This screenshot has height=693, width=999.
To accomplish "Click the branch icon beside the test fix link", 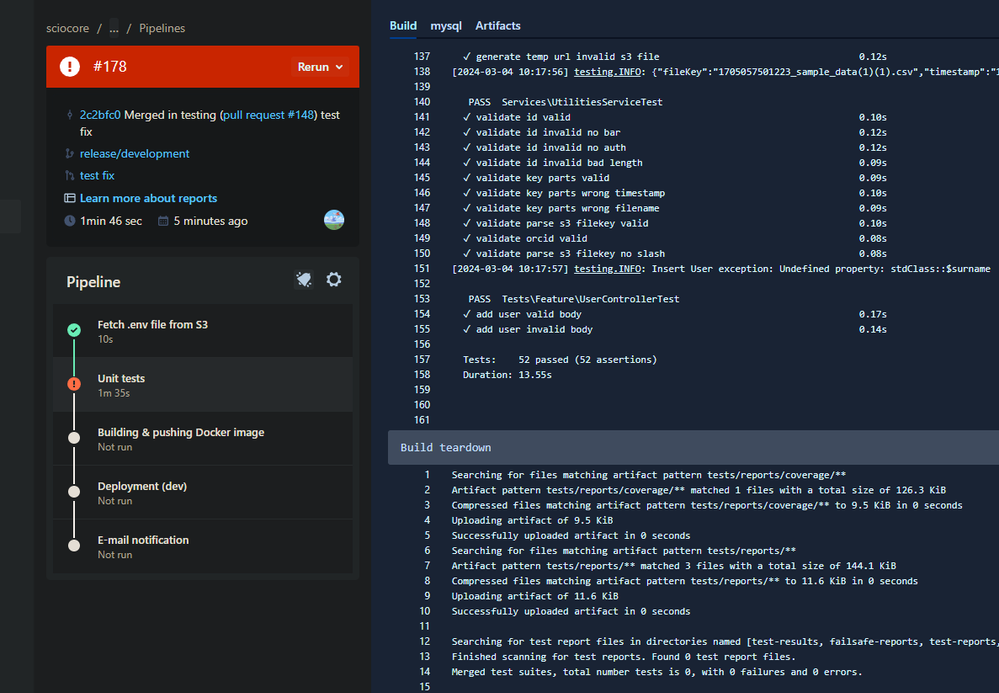I will [x=69, y=175].
